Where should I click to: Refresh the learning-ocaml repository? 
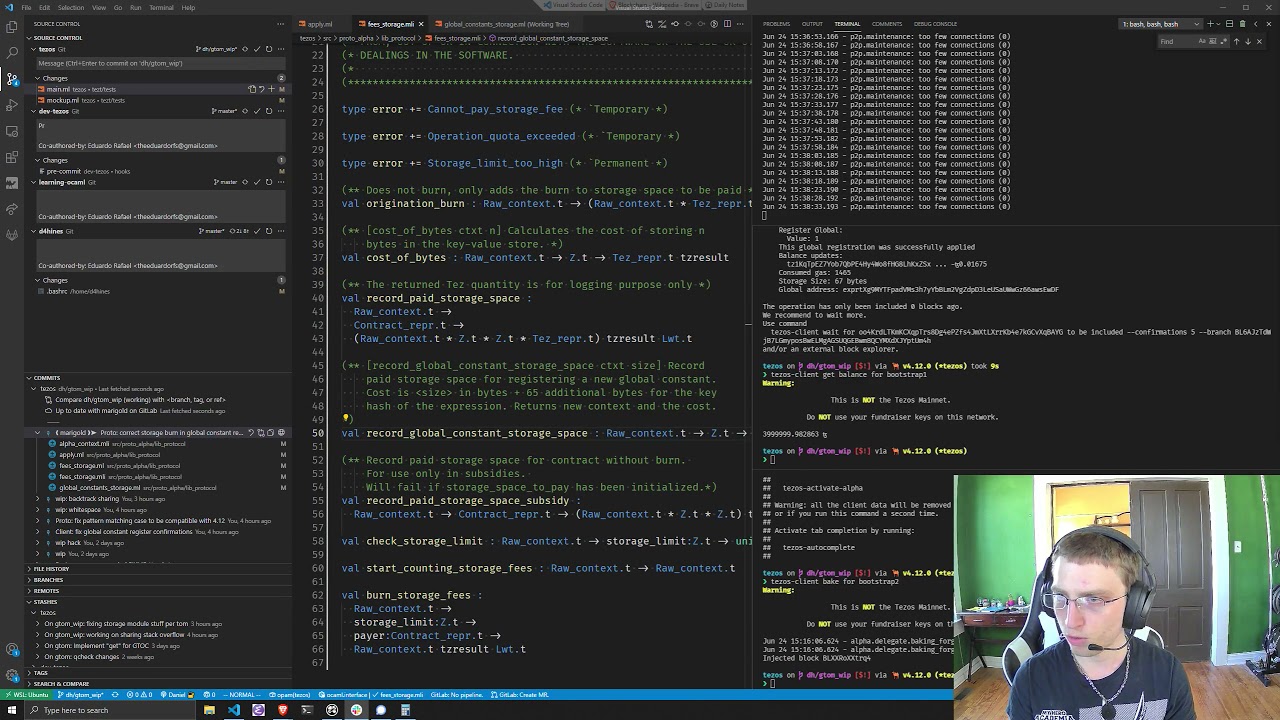[x=269, y=182]
